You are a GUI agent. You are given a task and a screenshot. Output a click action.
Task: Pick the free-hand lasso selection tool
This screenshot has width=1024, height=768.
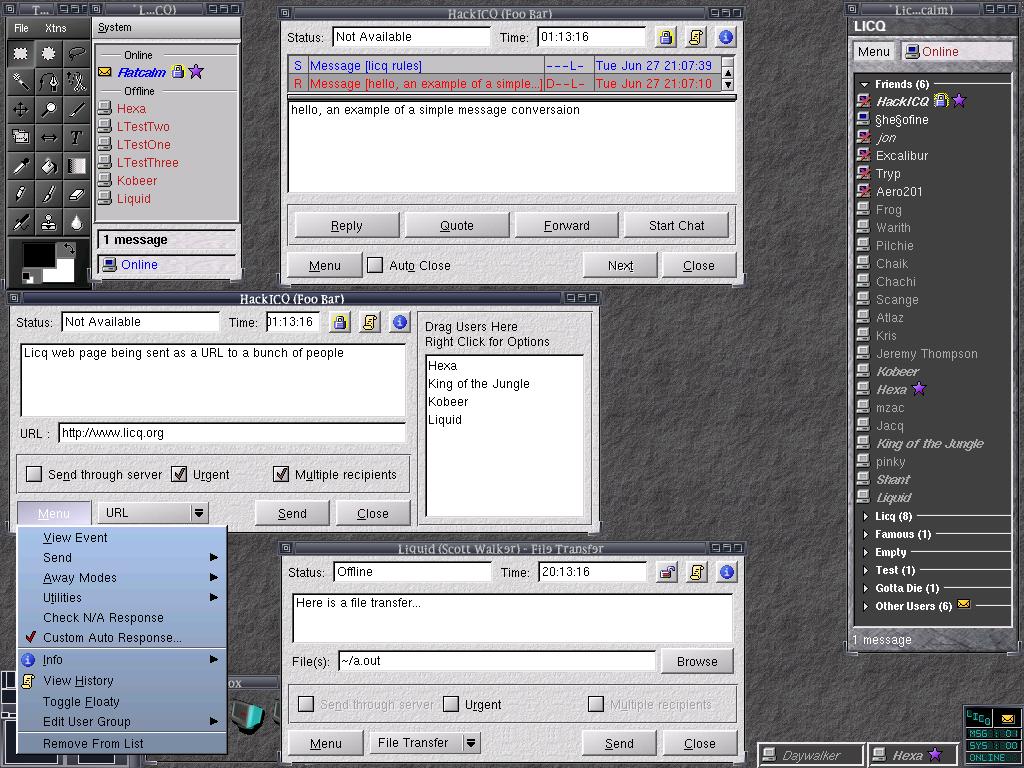coord(77,54)
